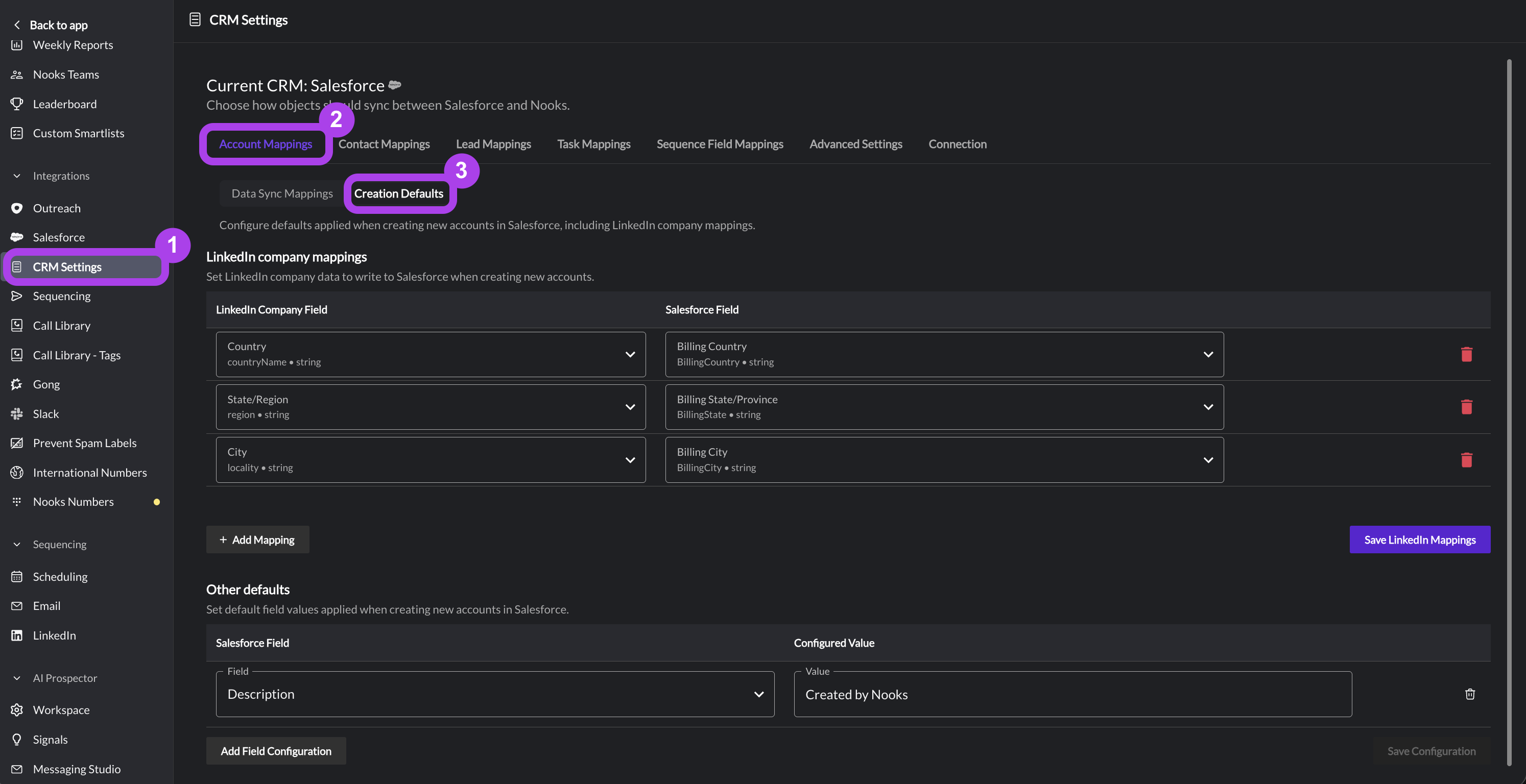Switch to the Sequence Field Mappings tab
The image size is (1526, 784).
pos(720,144)
